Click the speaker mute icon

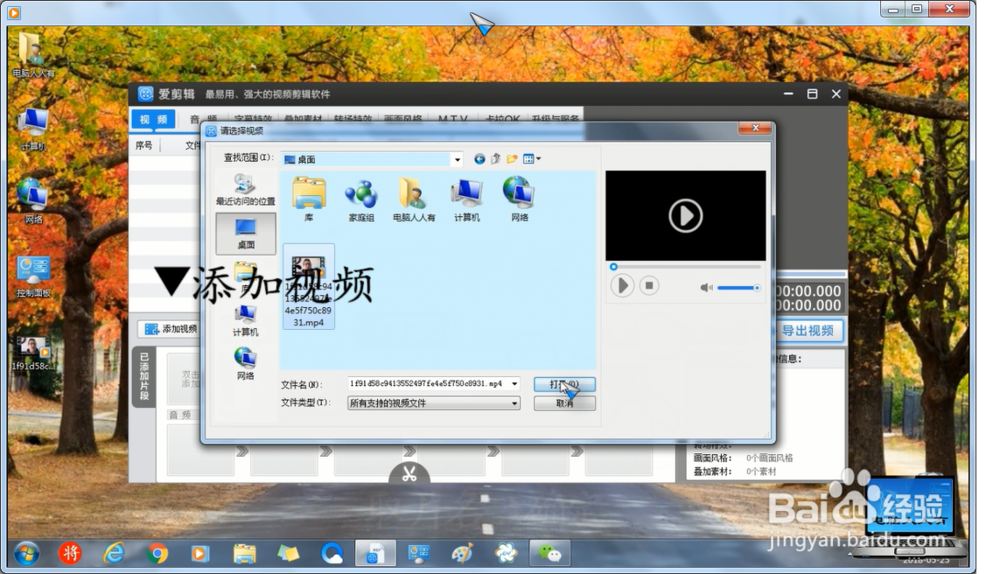(x=706, y=288)
